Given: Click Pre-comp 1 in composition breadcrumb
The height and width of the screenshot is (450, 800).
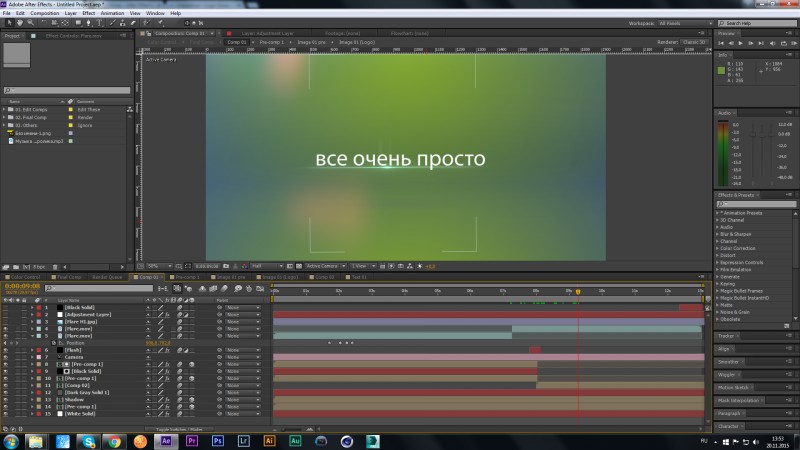Looking at the screenshot, I should pos(271,42).
